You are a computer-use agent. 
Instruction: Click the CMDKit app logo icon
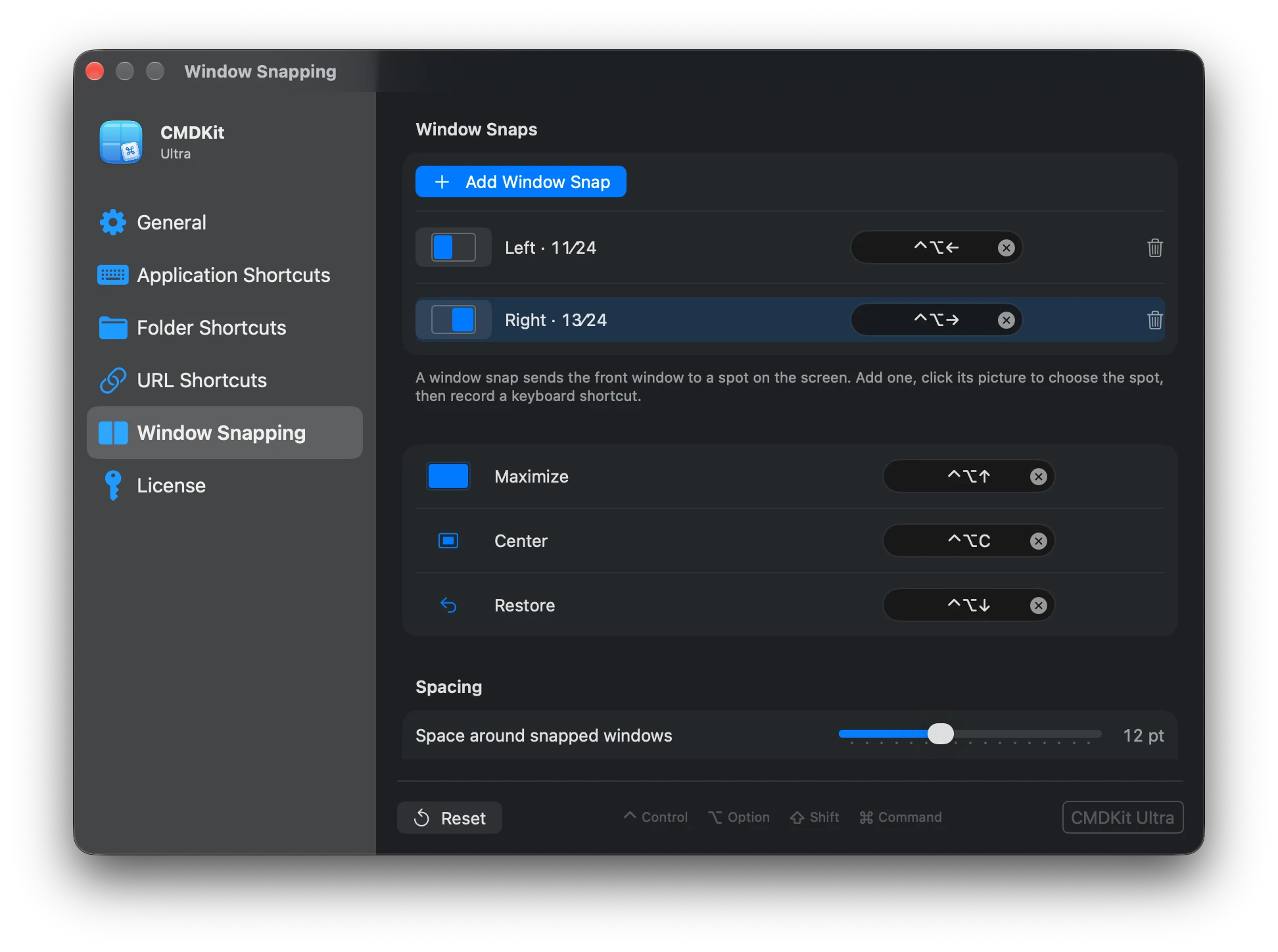(121, 141)
